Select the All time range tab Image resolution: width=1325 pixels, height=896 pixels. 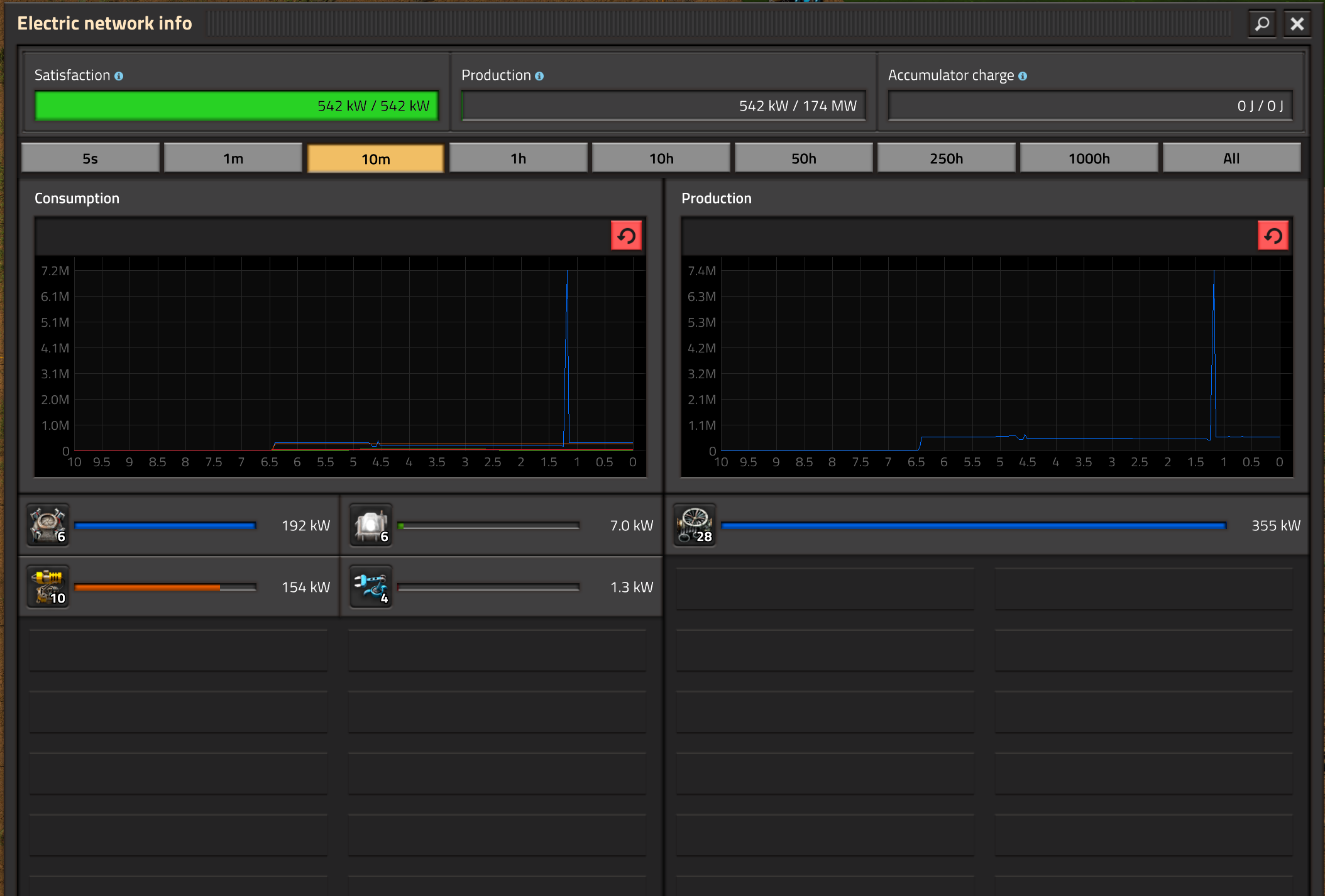click(x=1232, y=158)
